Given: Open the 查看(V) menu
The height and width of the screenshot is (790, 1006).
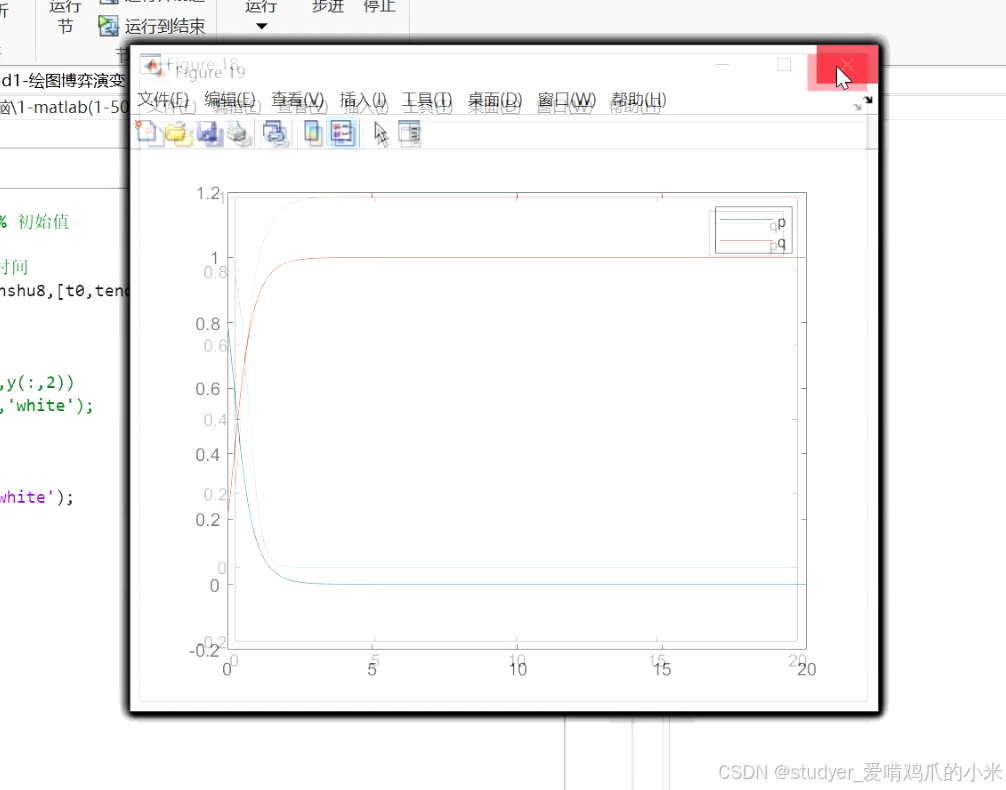Looking at the screenshot, I should coord(298,100).
